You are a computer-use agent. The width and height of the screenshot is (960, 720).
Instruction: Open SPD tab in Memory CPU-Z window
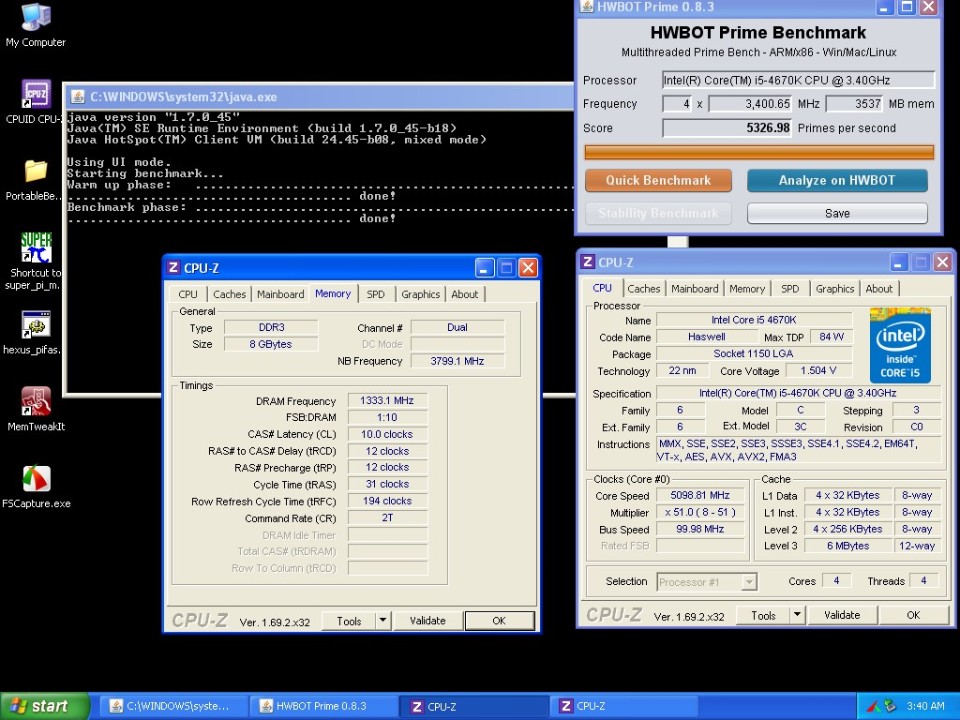pos(376,294)
